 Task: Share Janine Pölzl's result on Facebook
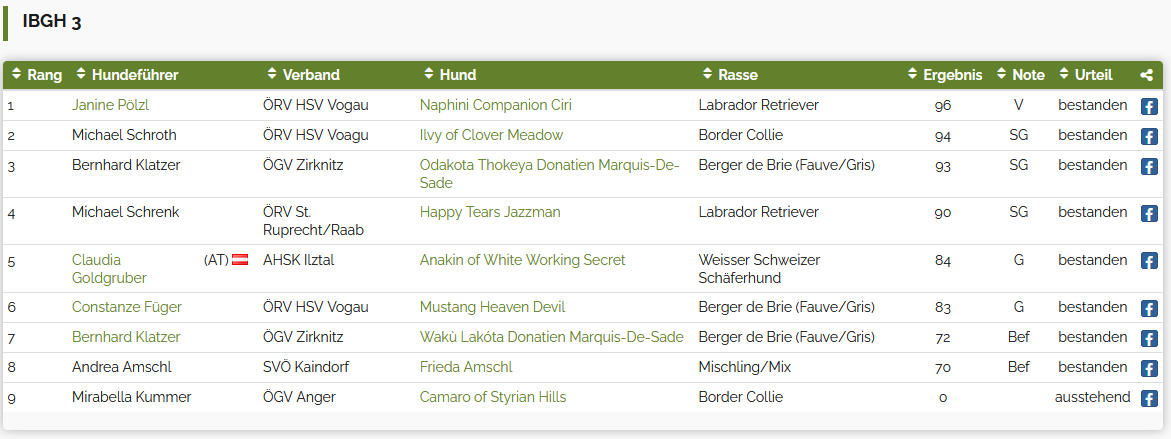(1149, 107)
